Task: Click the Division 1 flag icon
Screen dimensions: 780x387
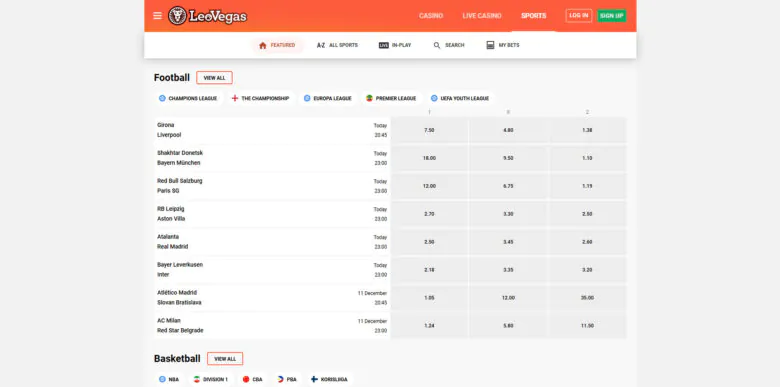Action: coord(196,379)
